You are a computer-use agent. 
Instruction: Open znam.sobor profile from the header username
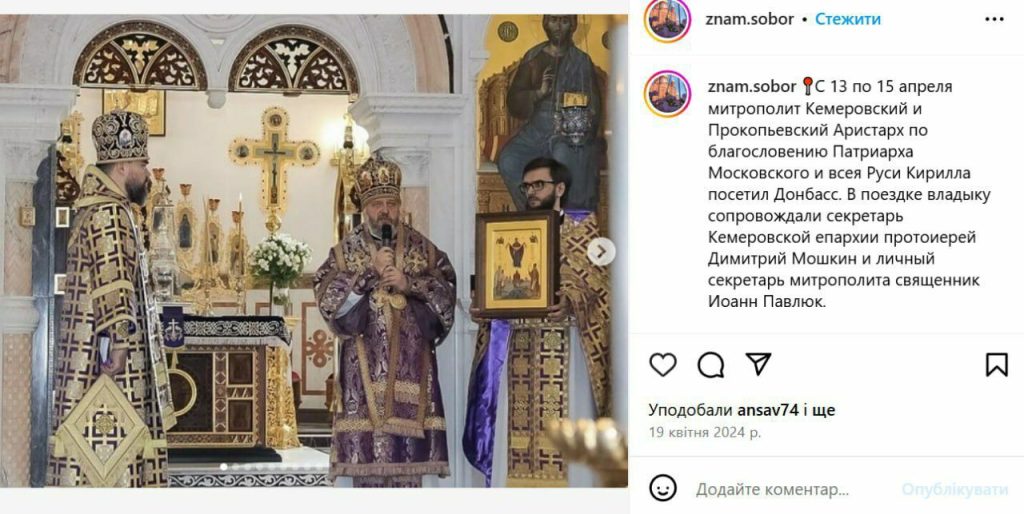(749, 19)
